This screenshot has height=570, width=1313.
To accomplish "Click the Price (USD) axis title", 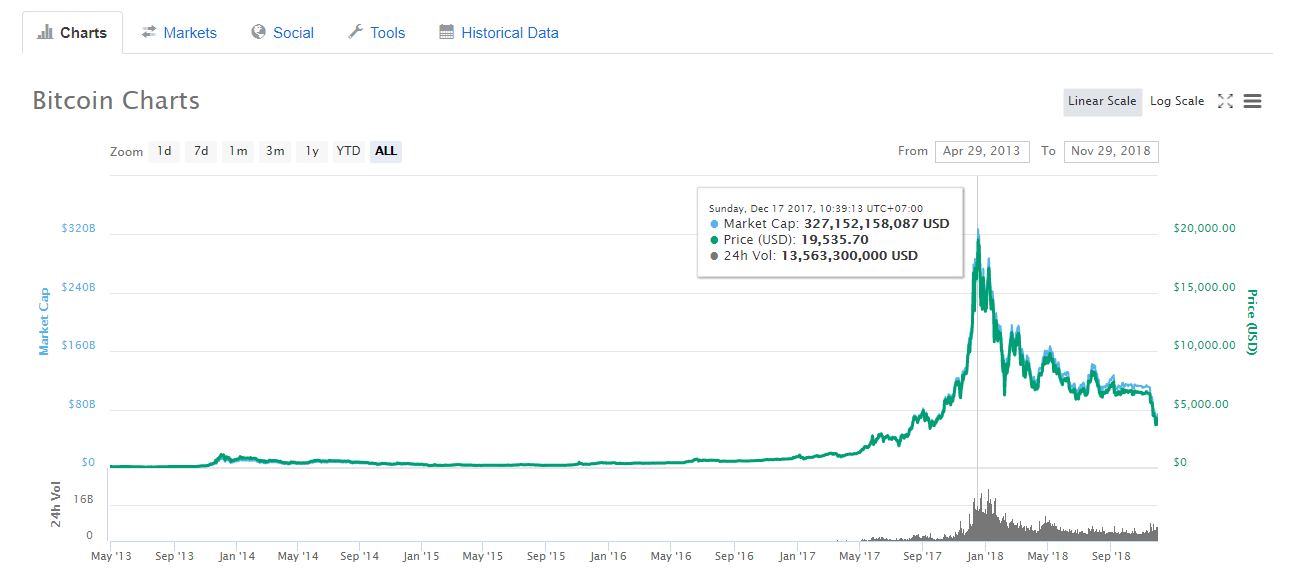I will click(1251, 321).
